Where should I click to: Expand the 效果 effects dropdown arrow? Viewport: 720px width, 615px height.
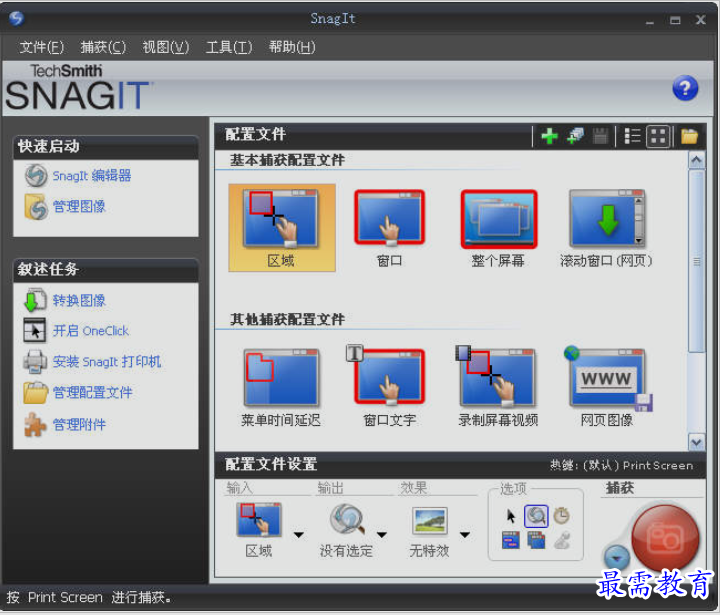(465, 535)
